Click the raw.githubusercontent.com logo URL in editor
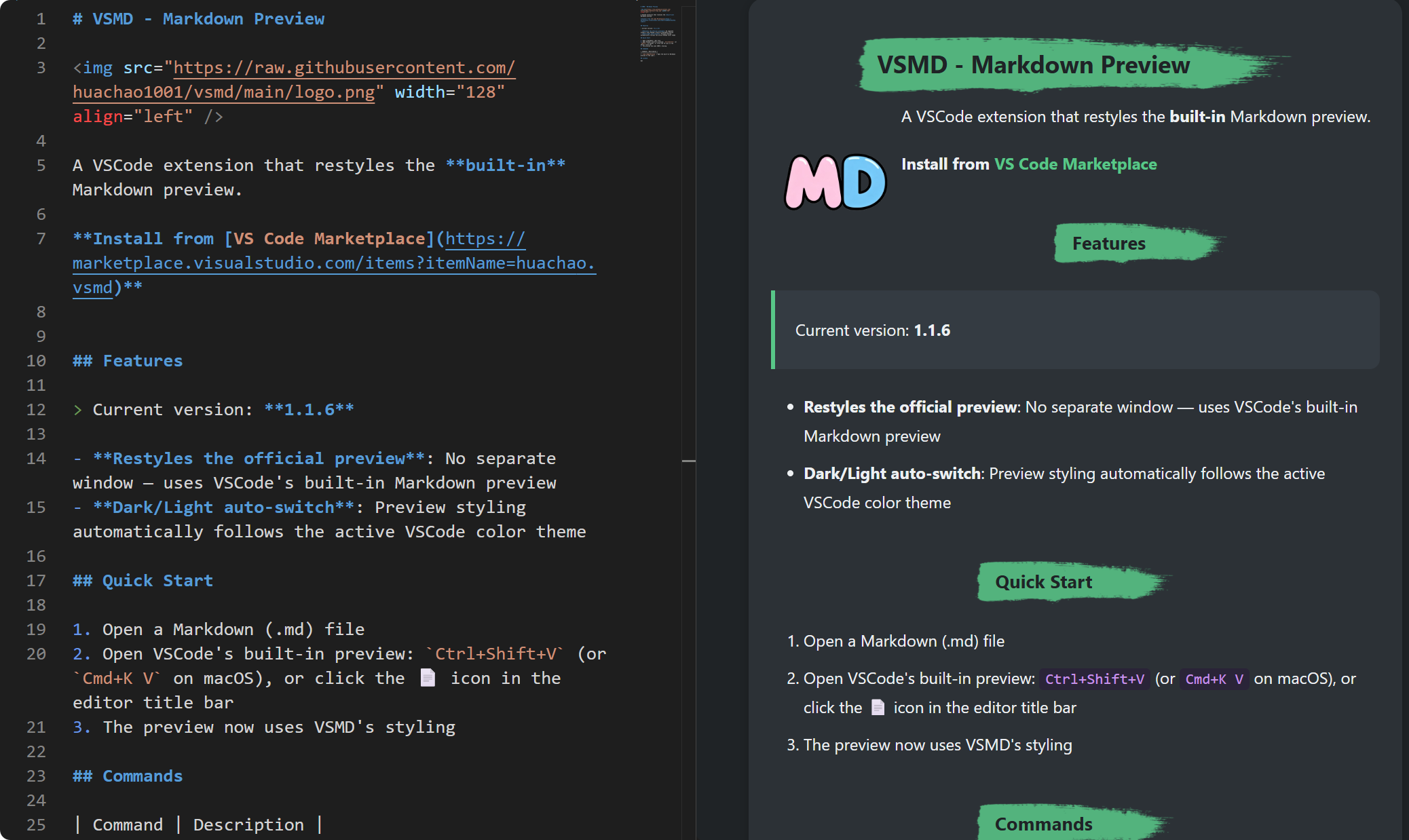 (x=294, y=80)
